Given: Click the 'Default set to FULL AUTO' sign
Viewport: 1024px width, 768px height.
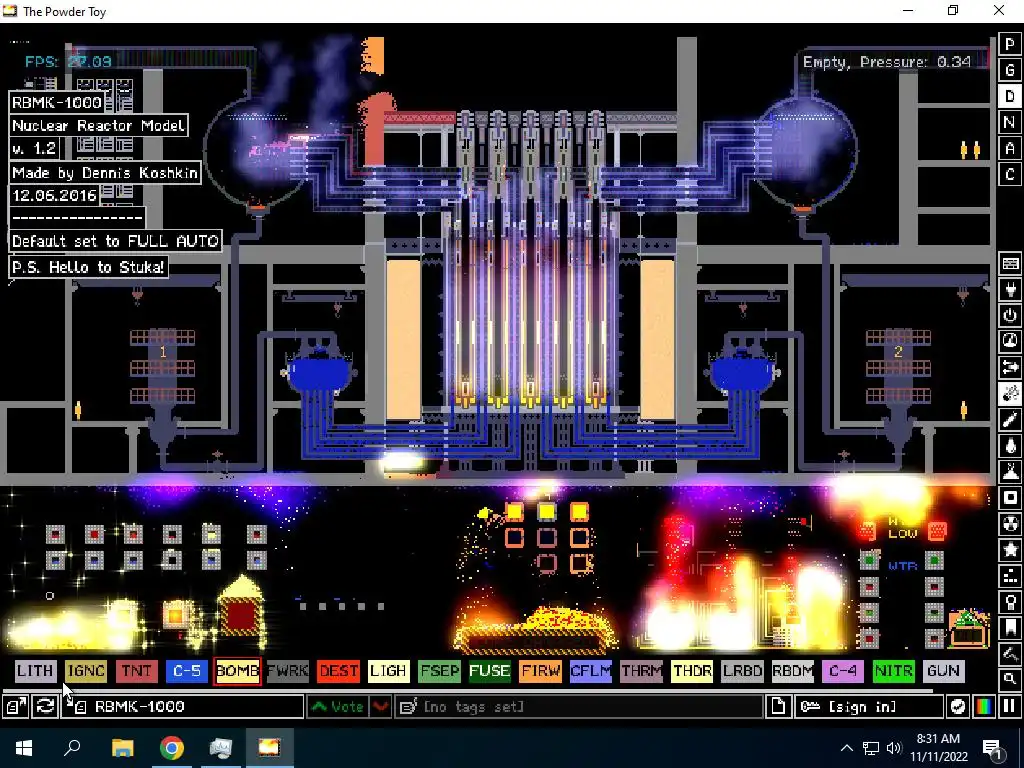Looking at the screenshot, I should coord(115,241).
